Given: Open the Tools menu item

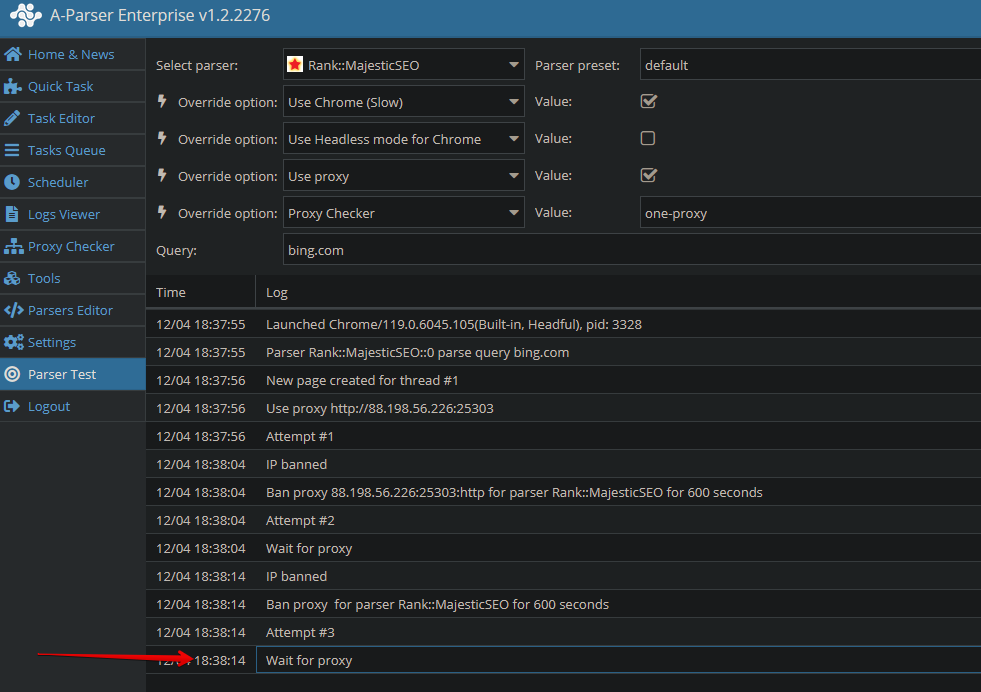Looking at the screenshot, I should [x=44, y=278].
